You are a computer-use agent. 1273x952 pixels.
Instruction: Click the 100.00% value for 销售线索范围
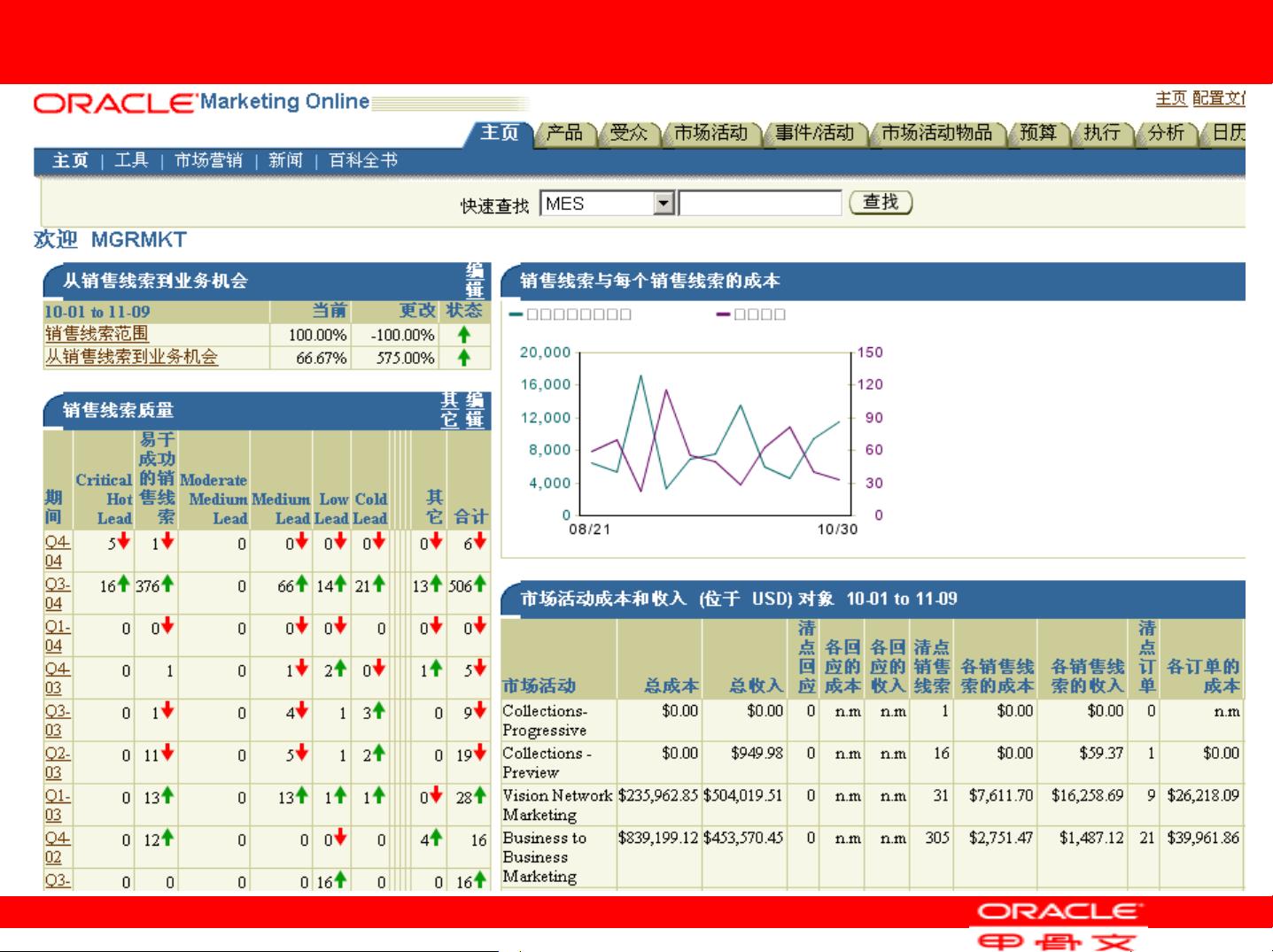(317, 336)
